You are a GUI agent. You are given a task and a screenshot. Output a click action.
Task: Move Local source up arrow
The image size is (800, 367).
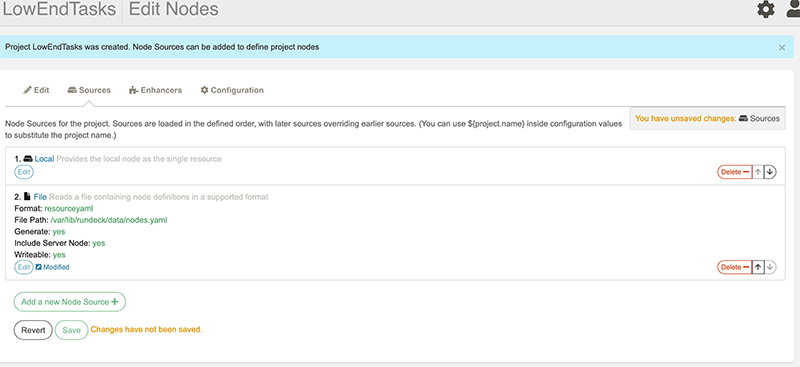coord(758,172)
